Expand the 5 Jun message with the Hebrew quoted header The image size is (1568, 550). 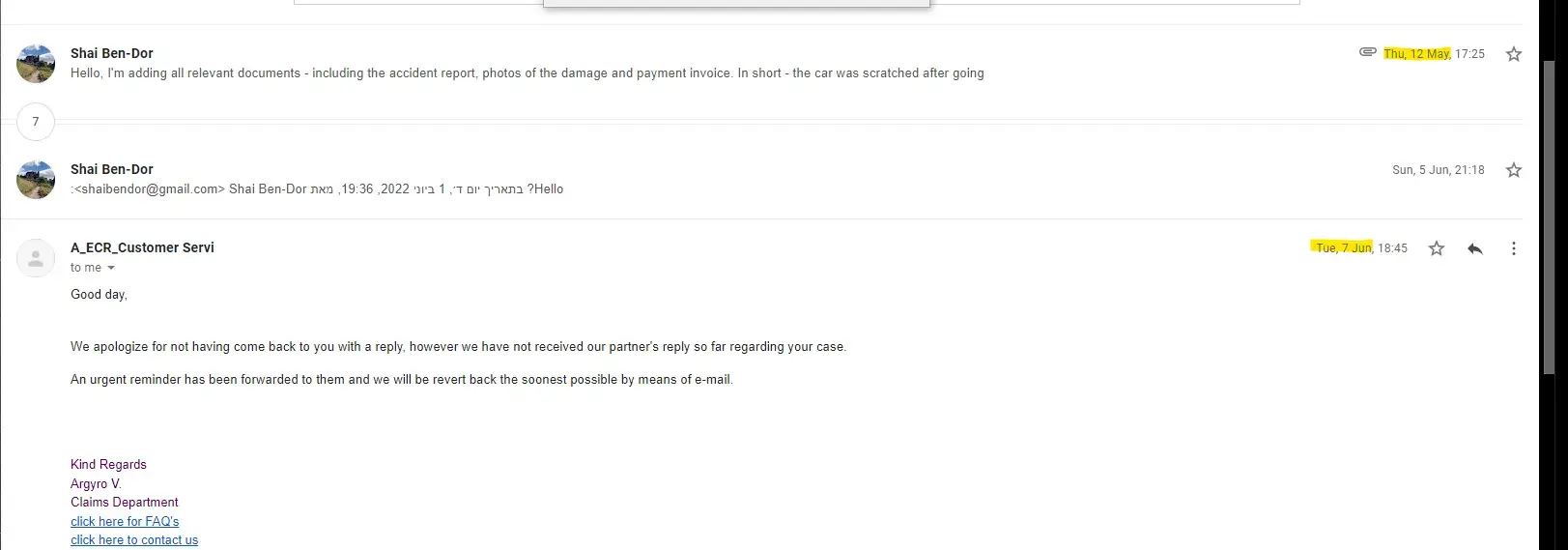coord(317,189)
